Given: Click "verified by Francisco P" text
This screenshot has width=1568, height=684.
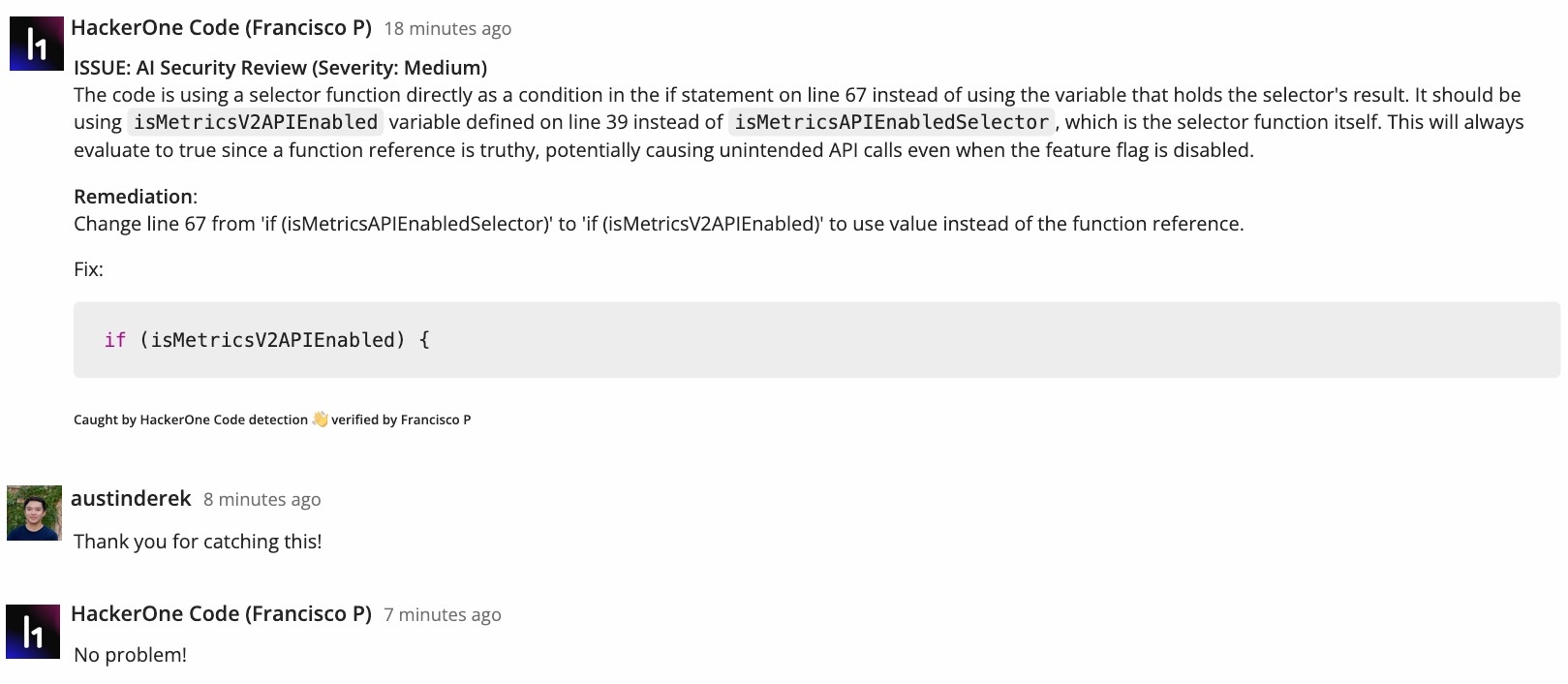Looking at the screenshot, I should [x=401, y=420].
